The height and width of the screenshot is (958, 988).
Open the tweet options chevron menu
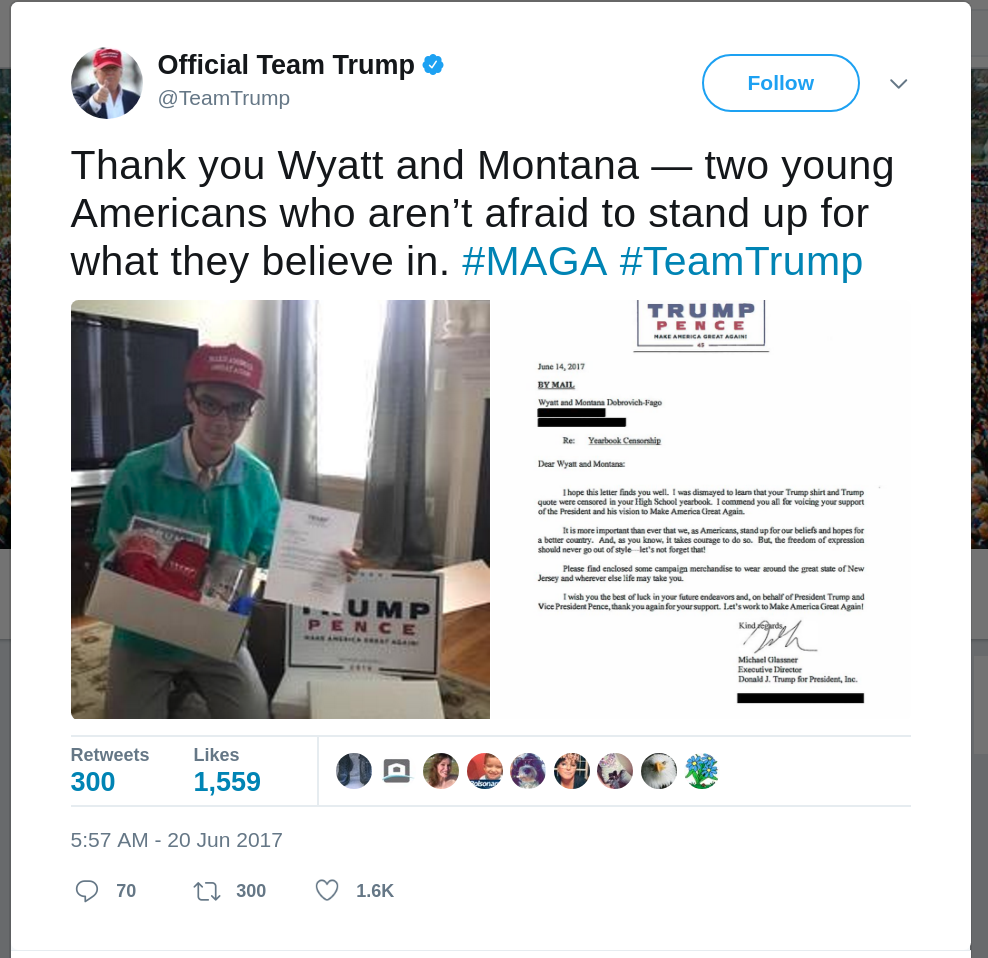(x=899, y=83)
